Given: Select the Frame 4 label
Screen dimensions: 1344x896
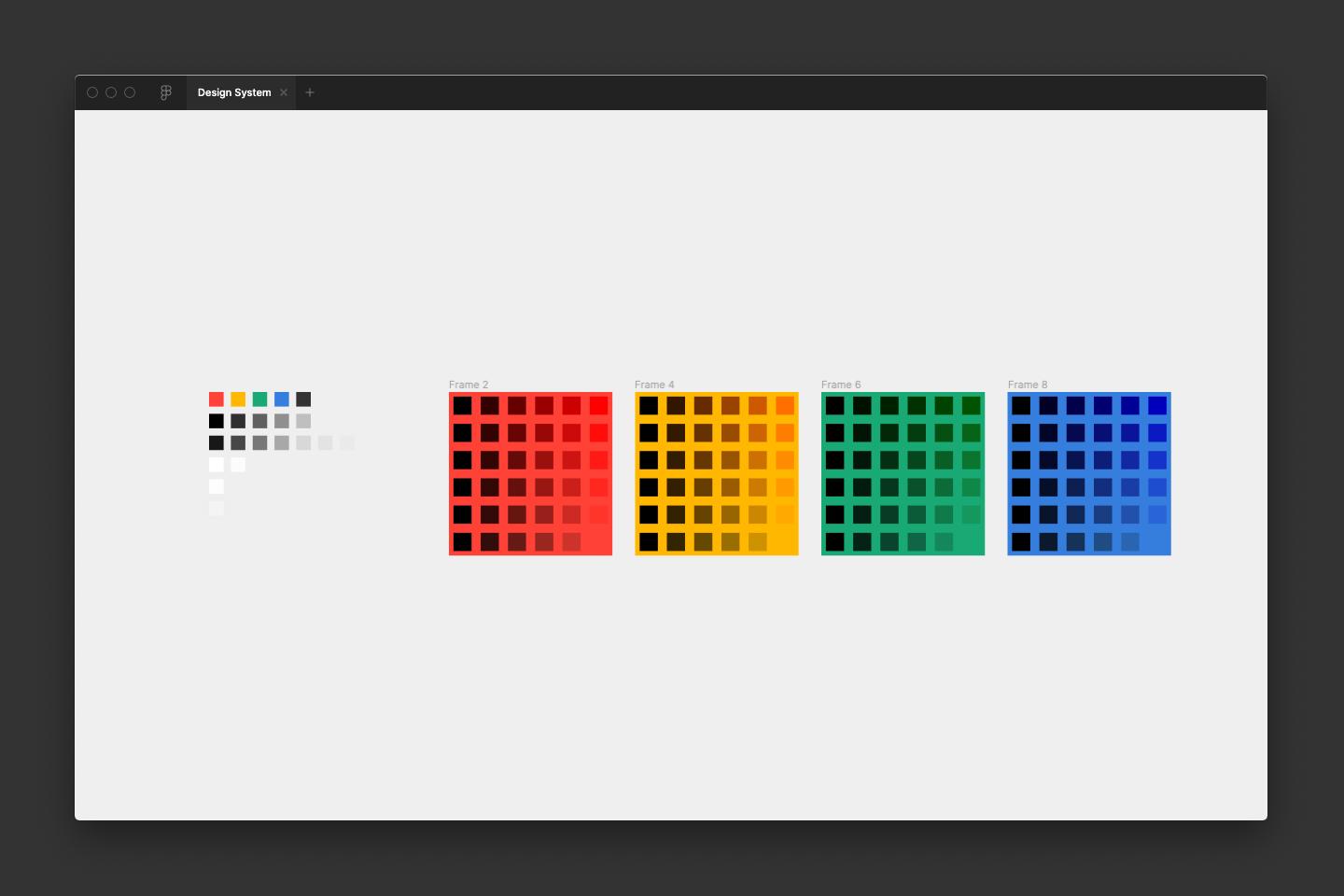Looking at the screenshot, I should pos(654,385).
